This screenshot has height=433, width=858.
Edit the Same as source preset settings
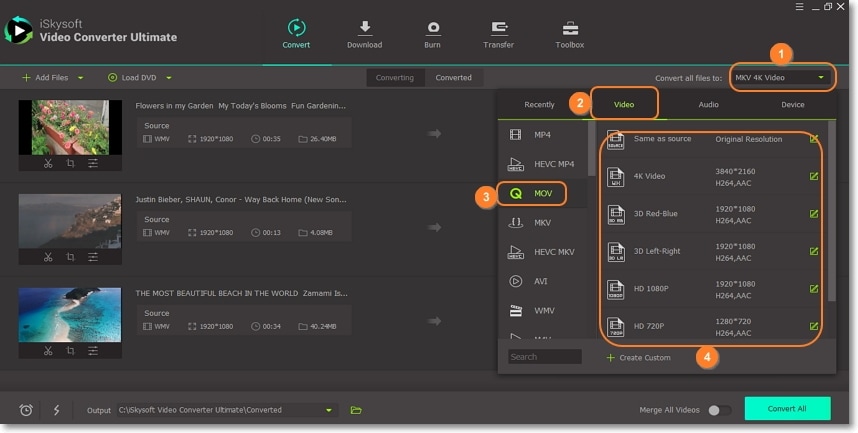814,139
